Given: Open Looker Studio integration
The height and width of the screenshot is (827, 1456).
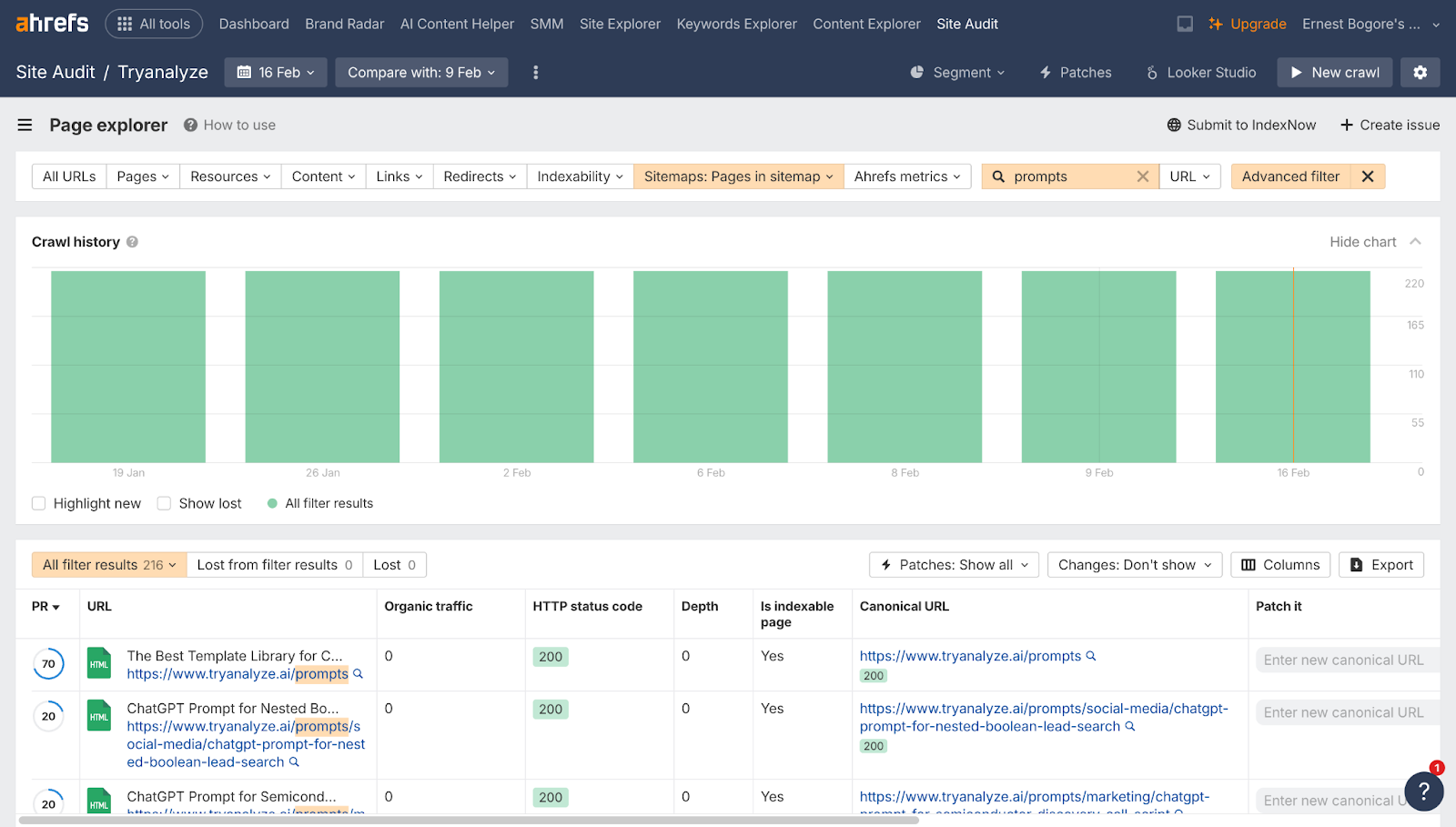Looking at the screenshot, I should click(1200, 72).
